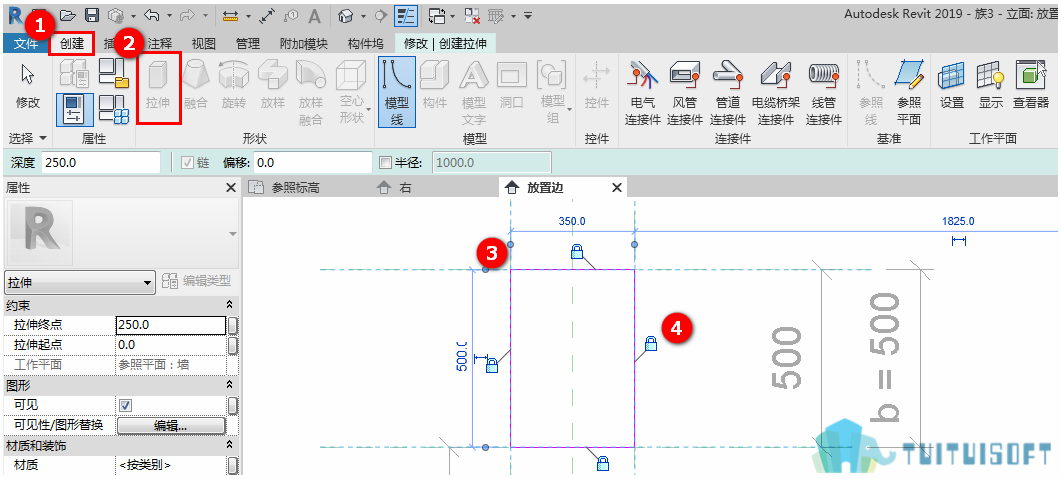Screen dimensions: 1061x479
Task: Select the 模型线 model line tool
Action: pos(396,92)
